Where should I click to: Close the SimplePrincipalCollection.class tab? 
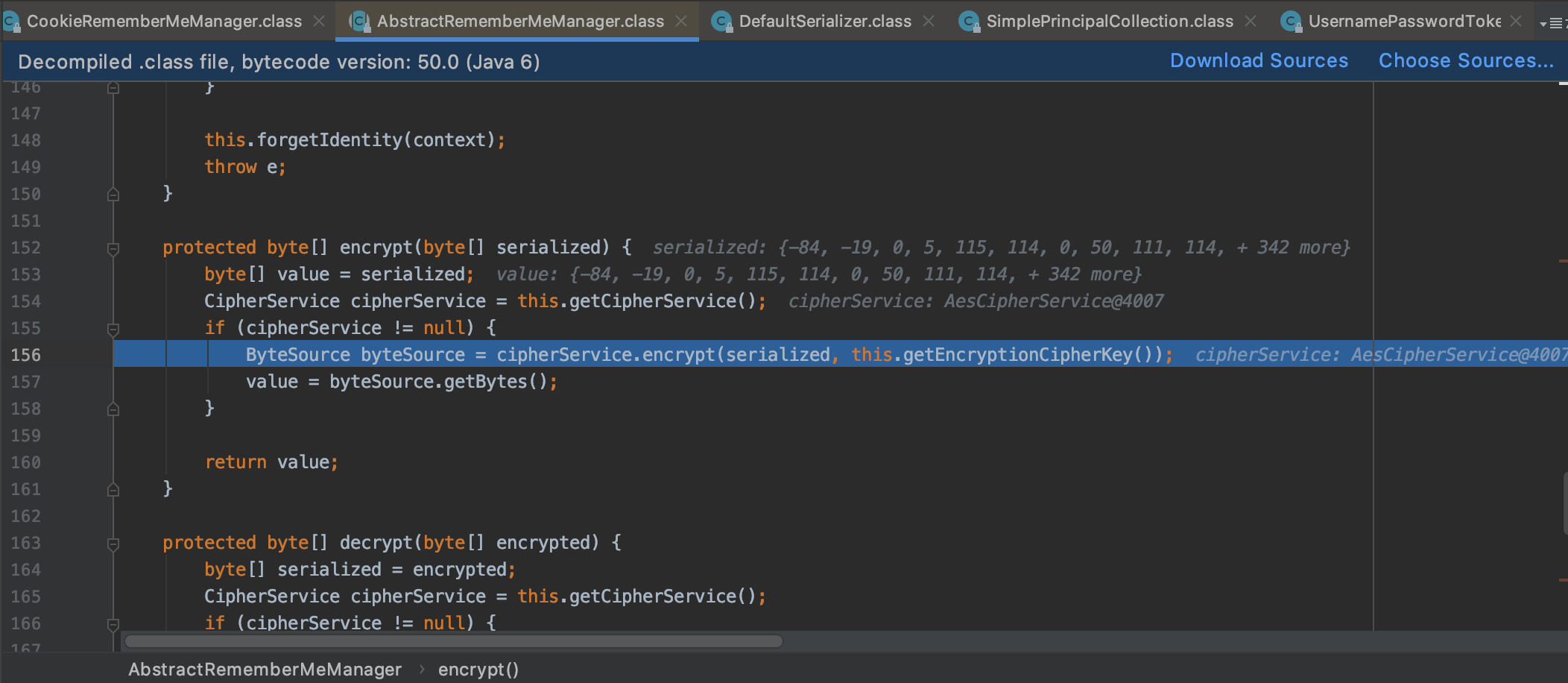tap(1251, 21)
